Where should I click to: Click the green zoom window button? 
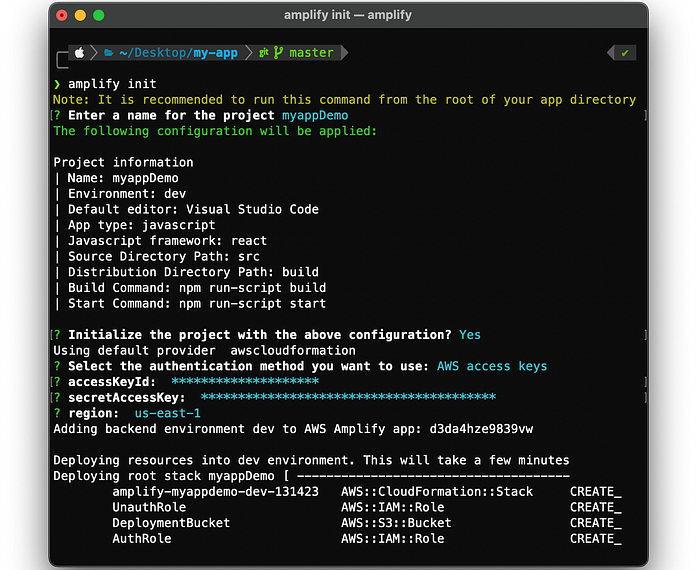click(99, 16)
